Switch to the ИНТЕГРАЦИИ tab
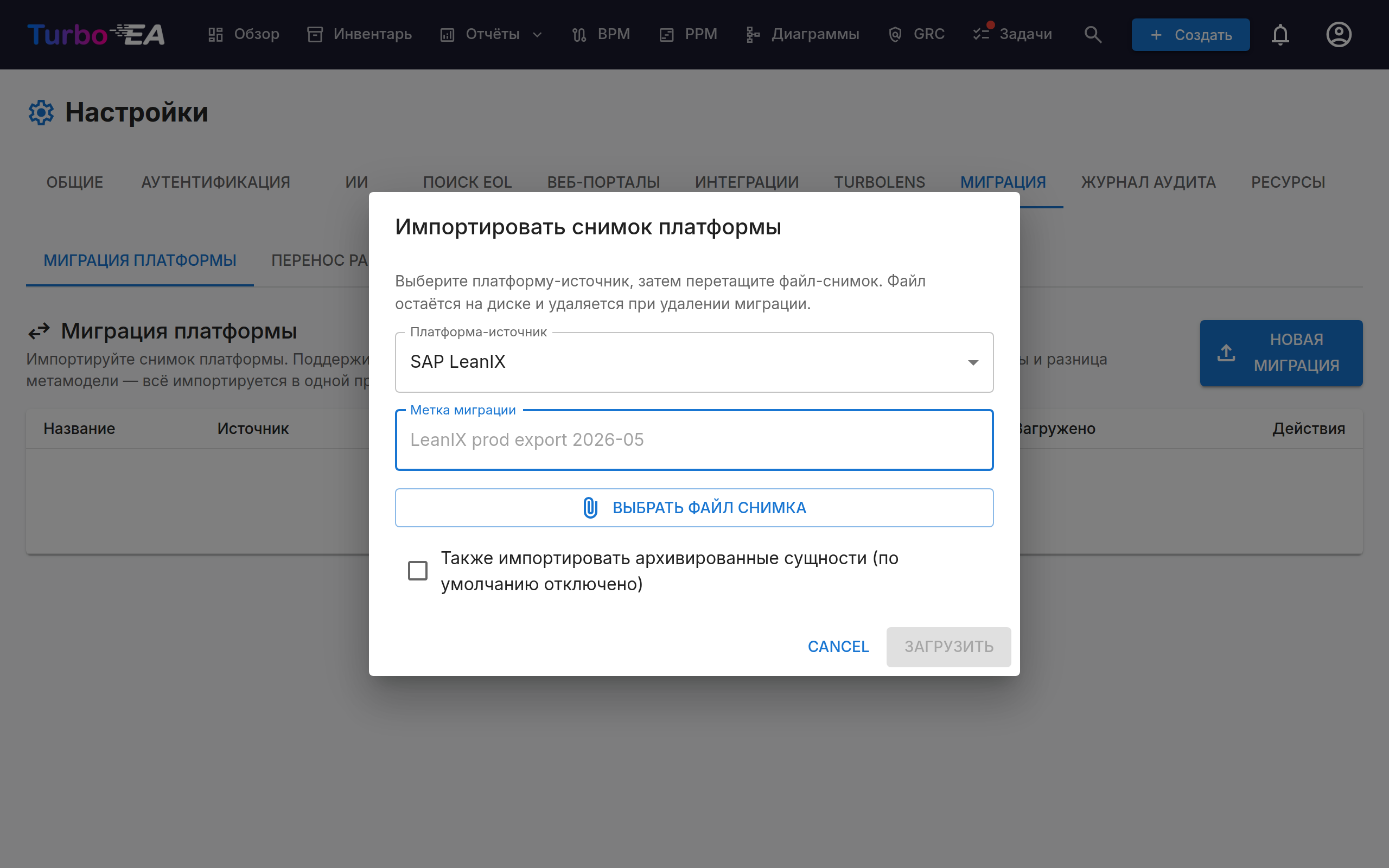 747,182
